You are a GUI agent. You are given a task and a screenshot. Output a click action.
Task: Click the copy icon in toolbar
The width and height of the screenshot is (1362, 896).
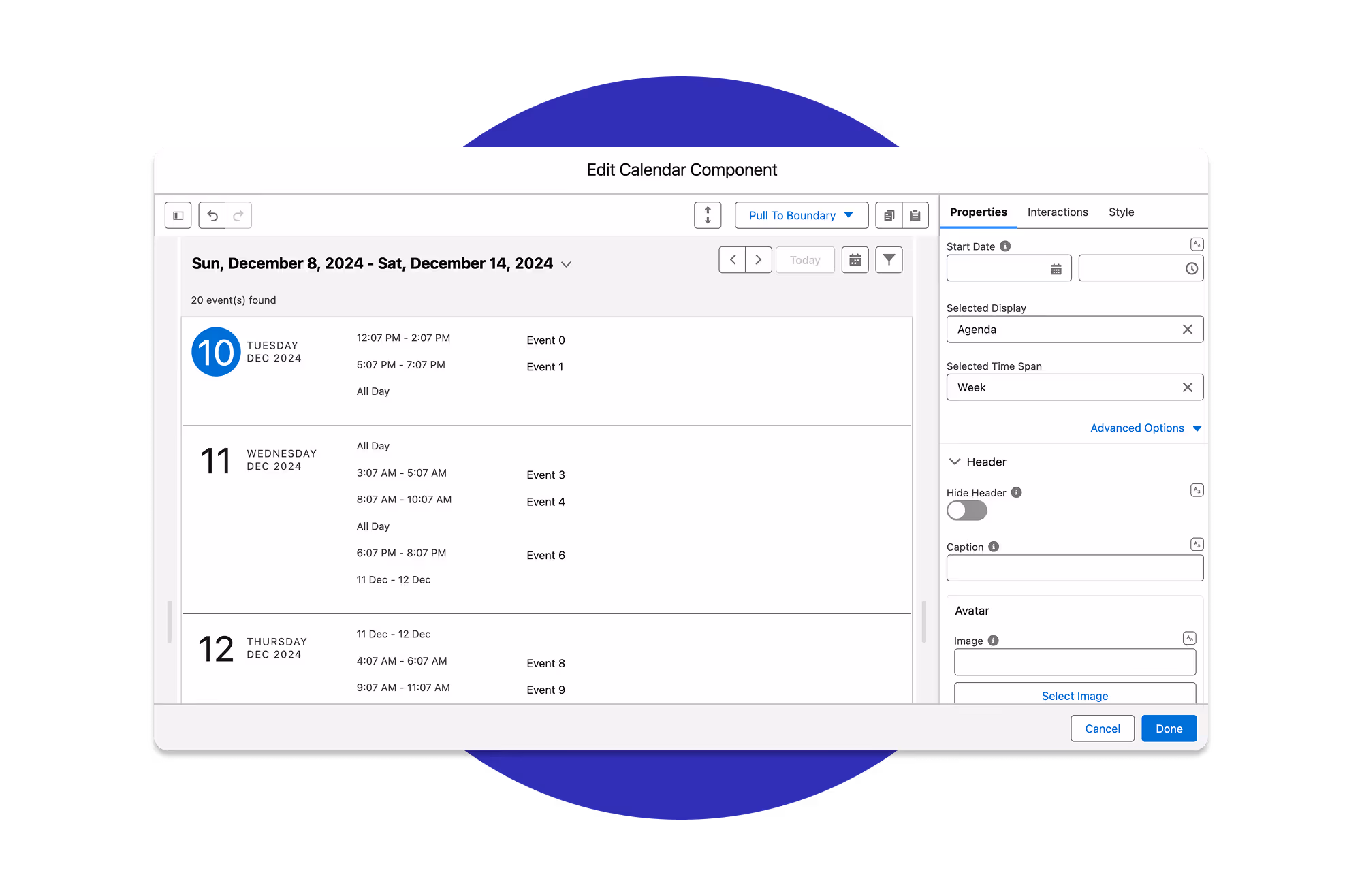(889, 216)
